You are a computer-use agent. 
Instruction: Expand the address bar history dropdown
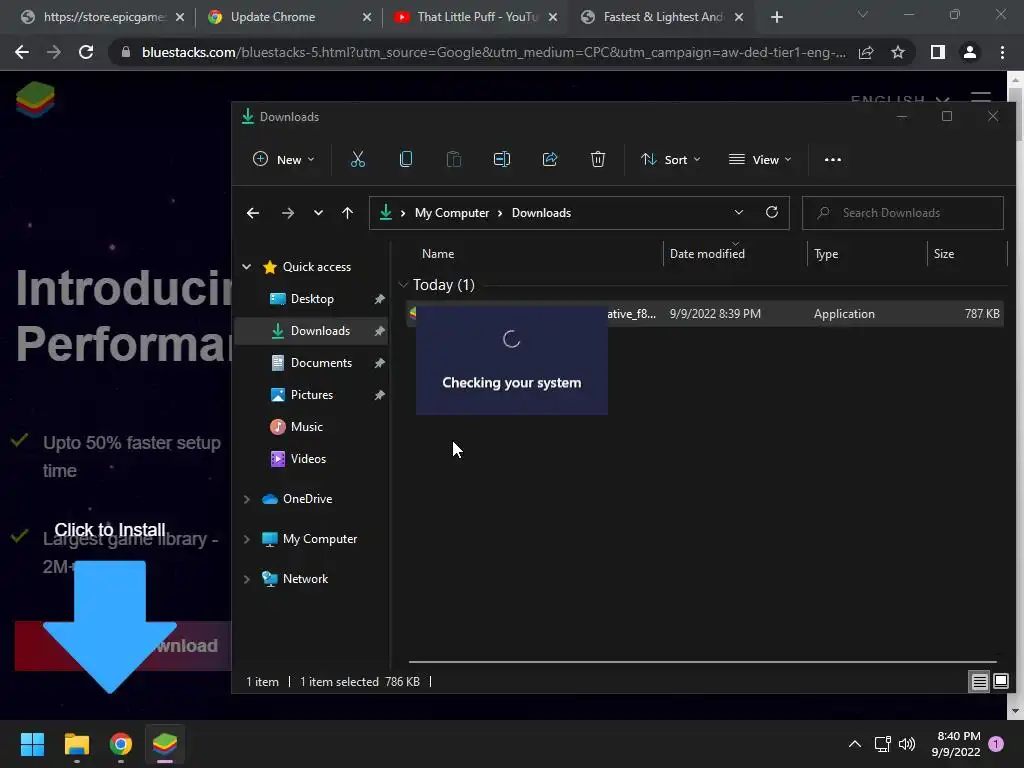739,212
